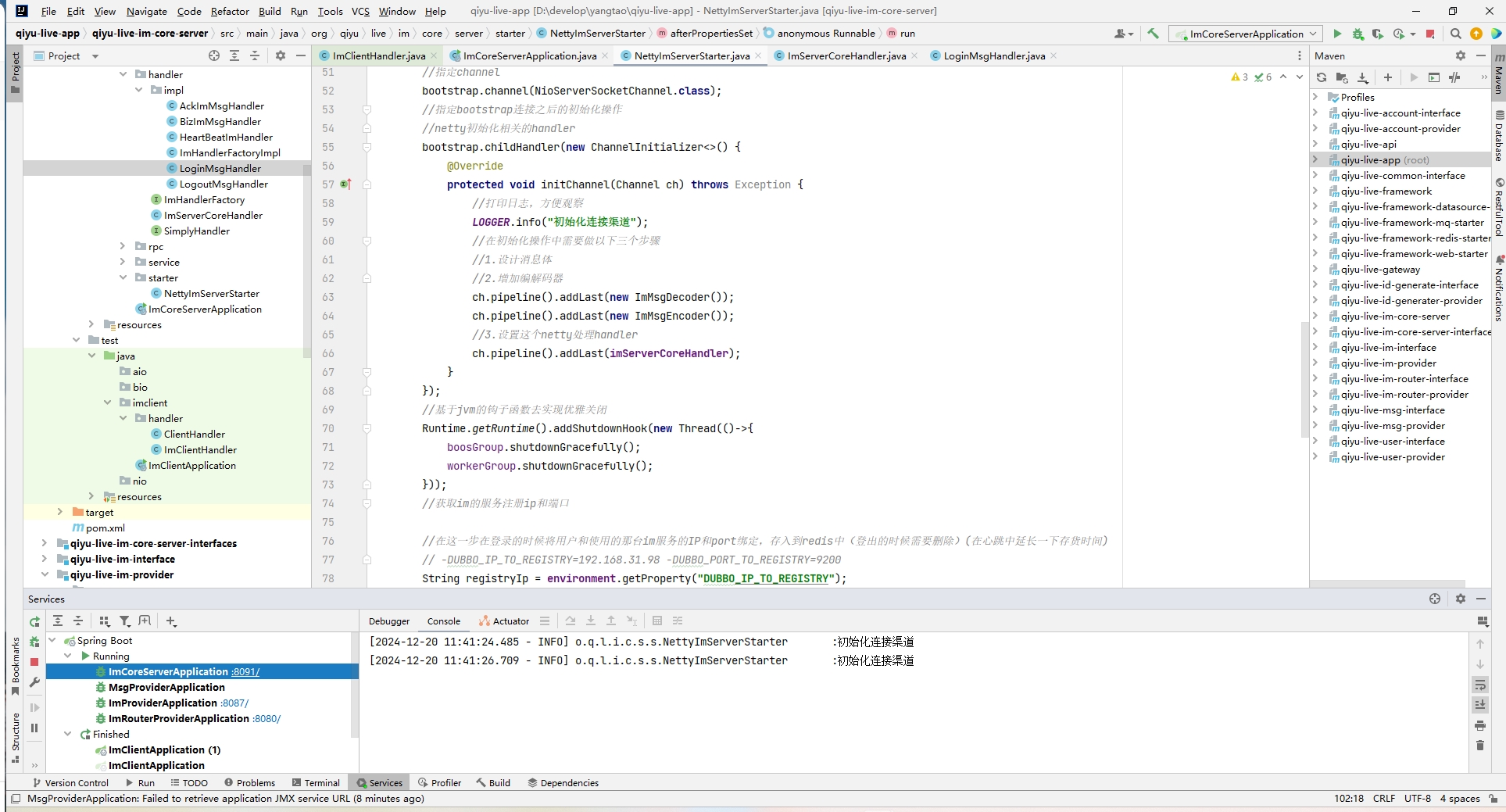
Task: Close ImServerCoreHandler.java tab
Action: (x=914, y=55)
